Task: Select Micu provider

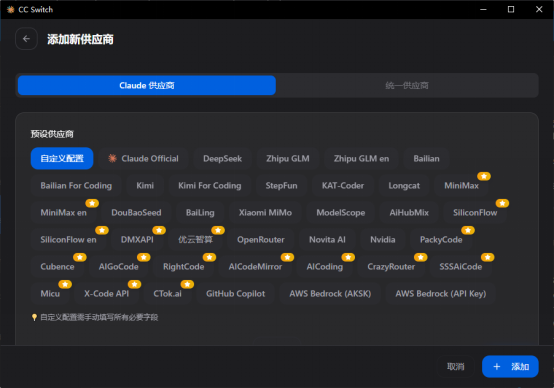Action: point(50,294)
